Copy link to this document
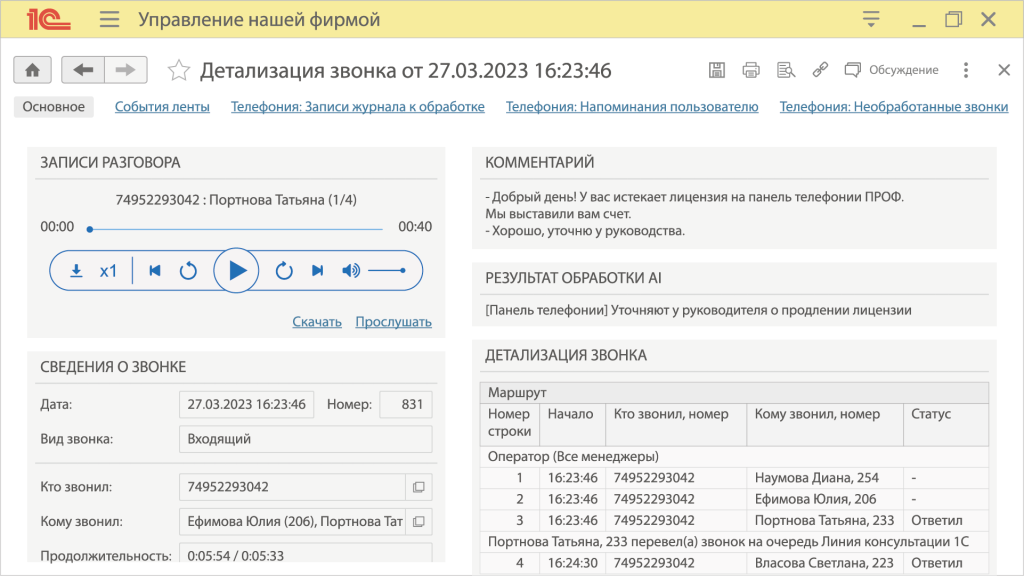The height and width of the screenshot is (576, 1024). (x=820, y=70)
